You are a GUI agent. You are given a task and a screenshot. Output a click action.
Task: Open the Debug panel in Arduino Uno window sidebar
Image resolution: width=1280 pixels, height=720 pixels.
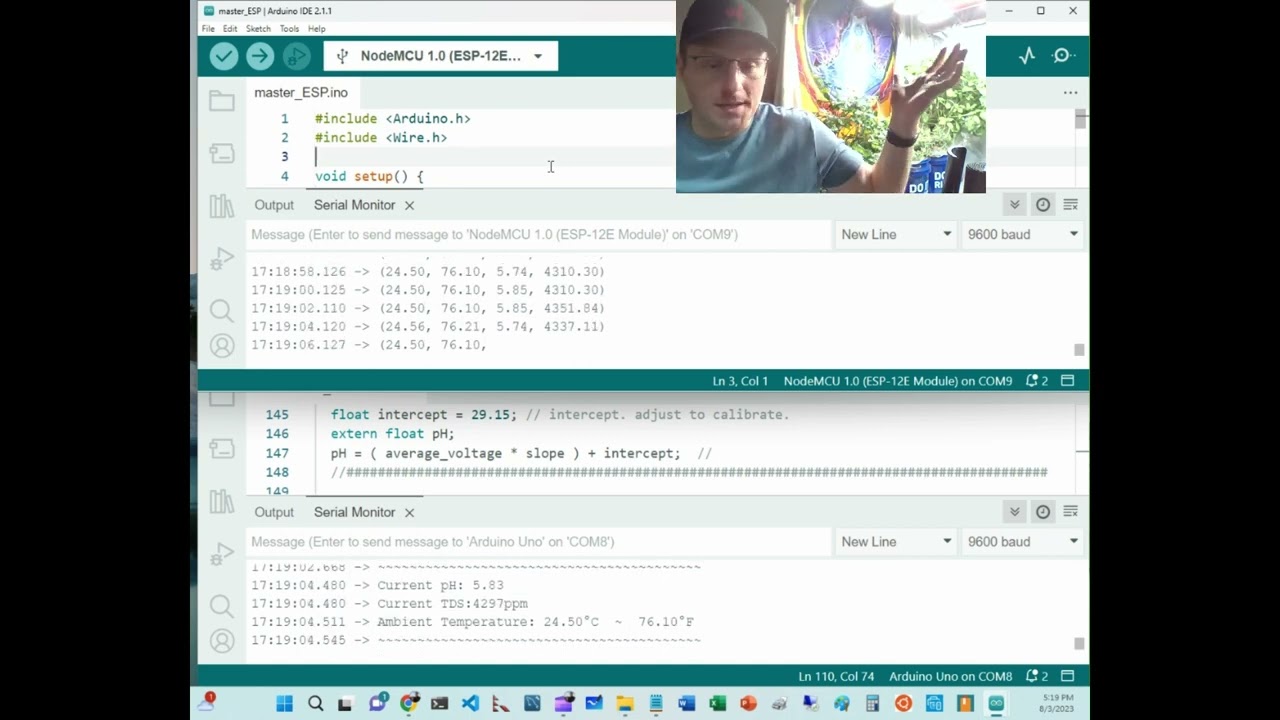click(x=222, y=555)
